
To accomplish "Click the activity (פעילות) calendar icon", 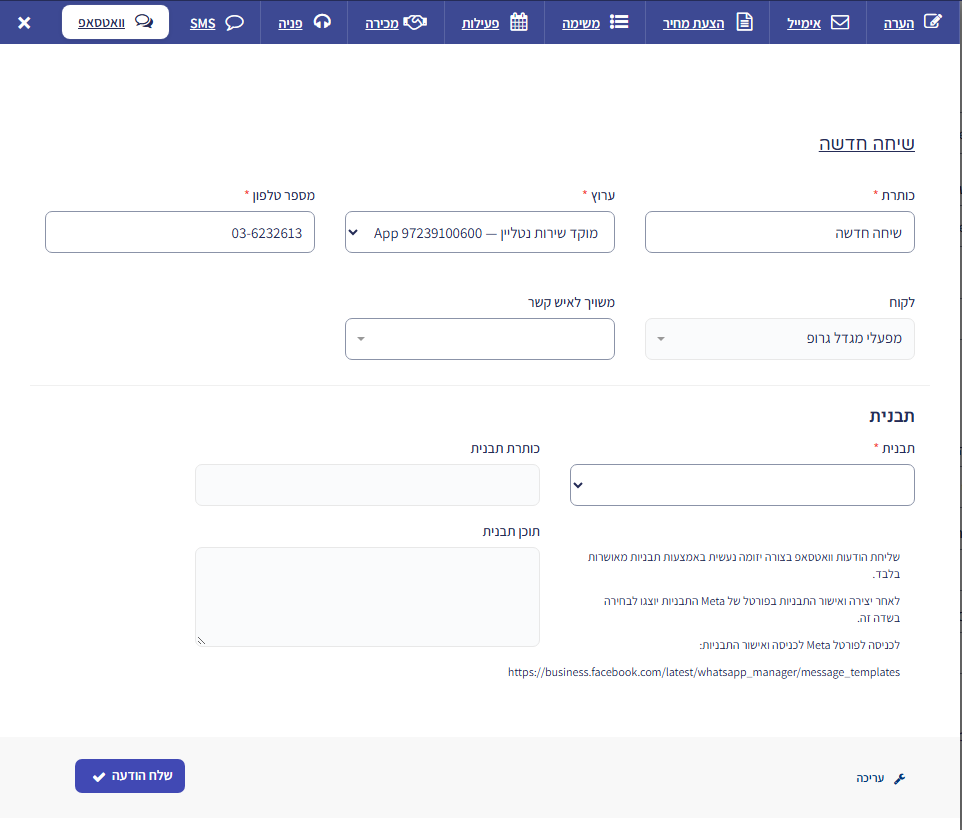I will (x=518, y=21).
